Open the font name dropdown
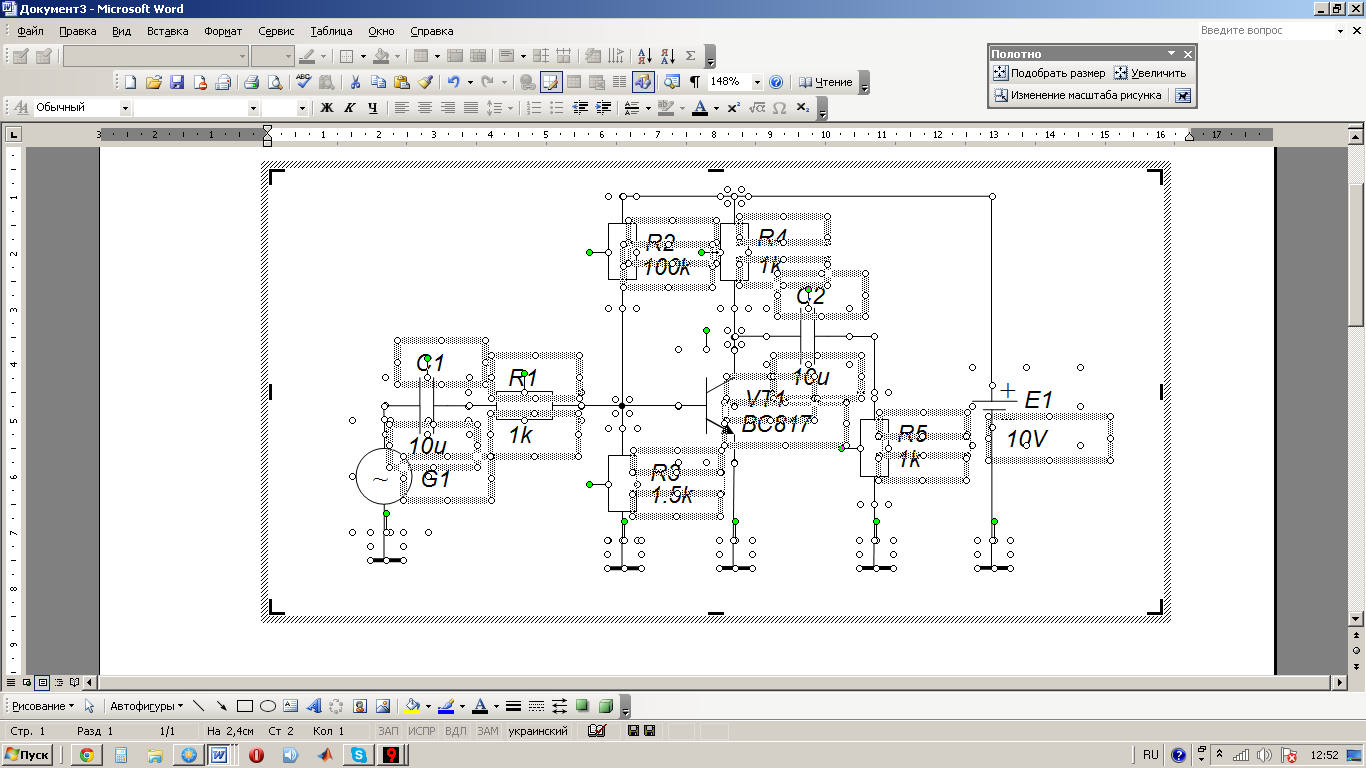Screen dimensions: 1366x768 pos(253,108)
